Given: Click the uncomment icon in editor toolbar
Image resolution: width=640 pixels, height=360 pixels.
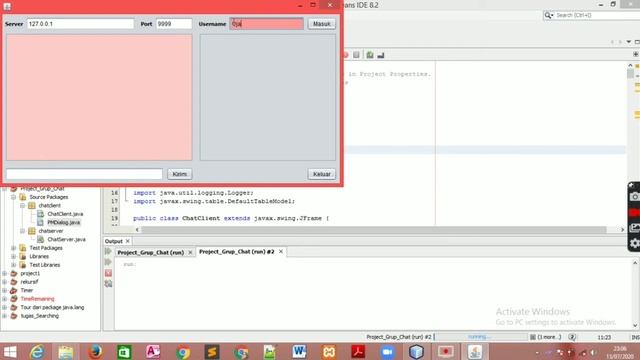Looking at the screenshot, I should (381, 55).
